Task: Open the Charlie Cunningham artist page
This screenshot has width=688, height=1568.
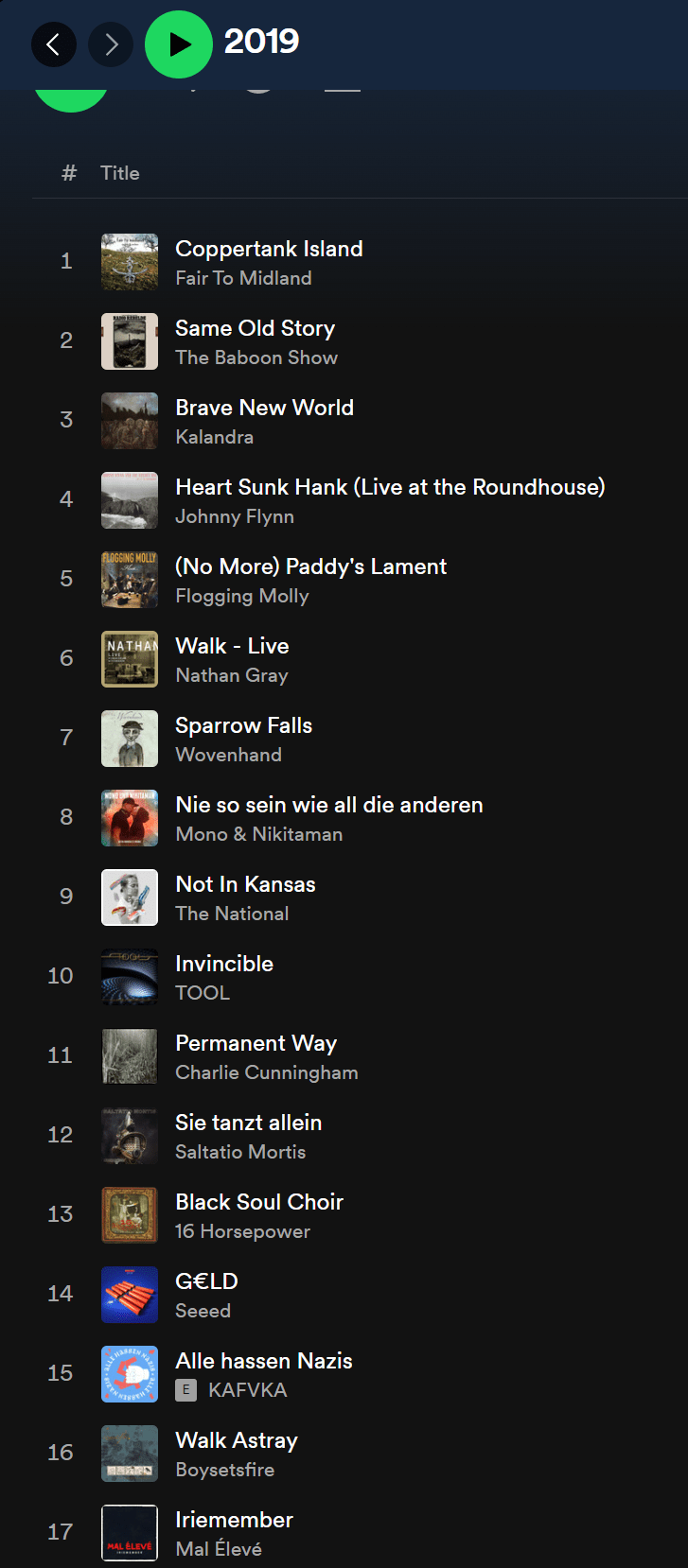Action: pos(267,1072)
